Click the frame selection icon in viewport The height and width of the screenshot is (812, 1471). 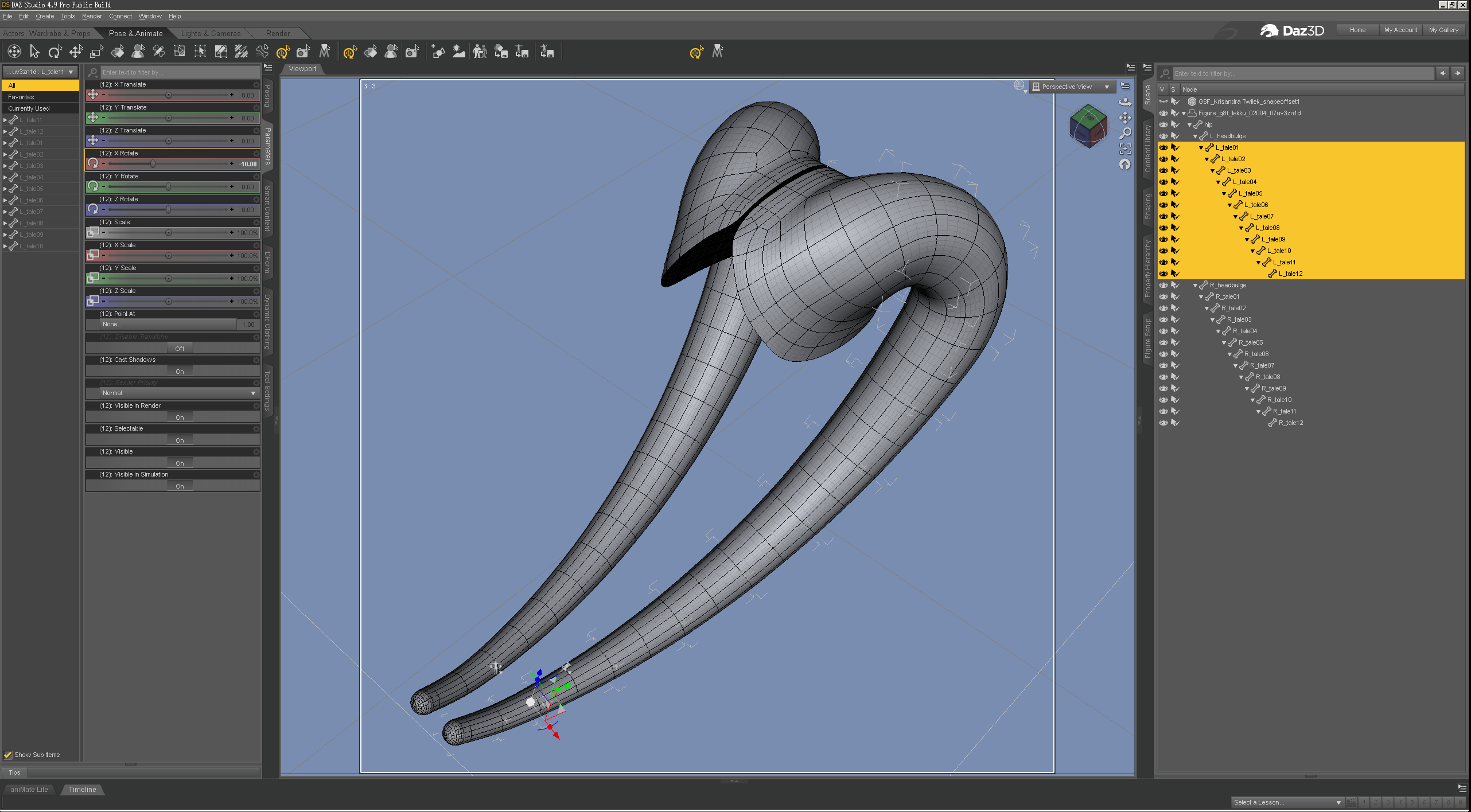coord(1125,149)
